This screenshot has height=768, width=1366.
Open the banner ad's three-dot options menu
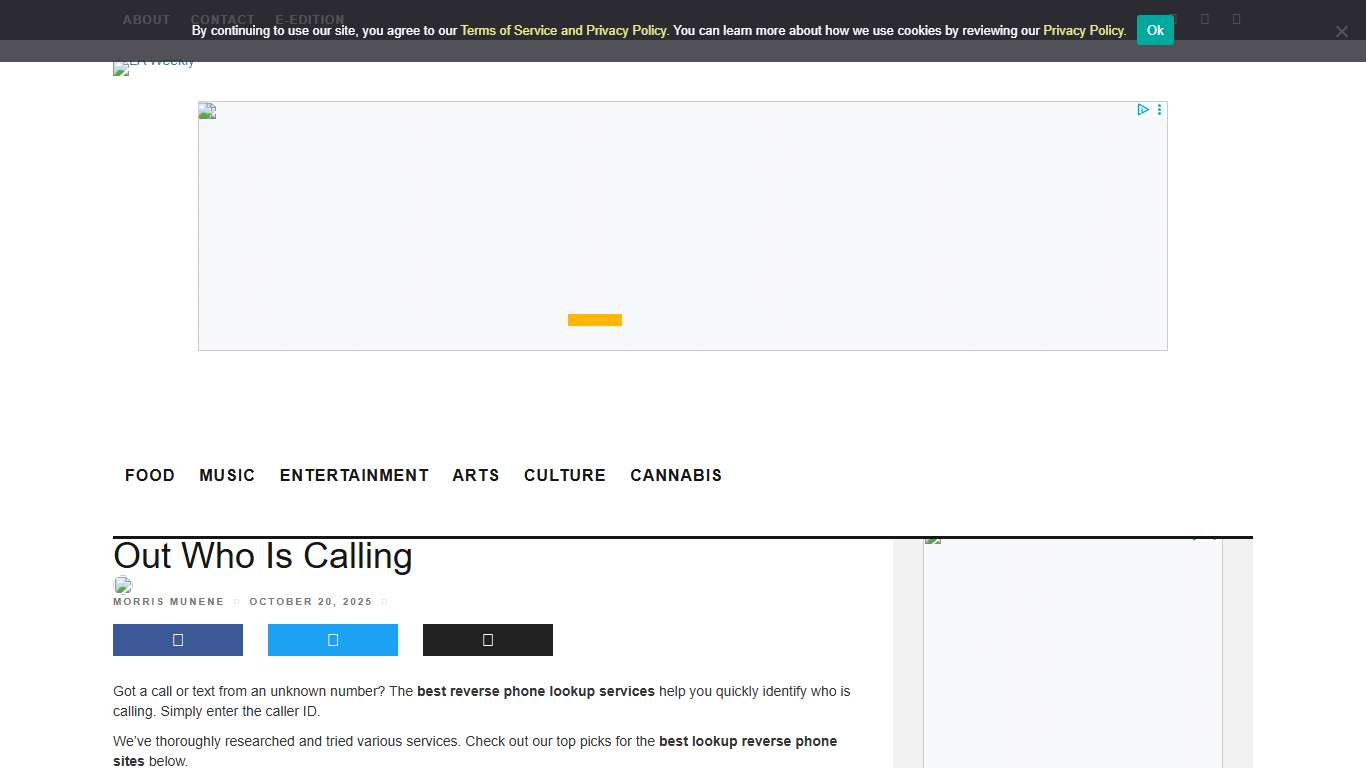[x=1159, y=110]
